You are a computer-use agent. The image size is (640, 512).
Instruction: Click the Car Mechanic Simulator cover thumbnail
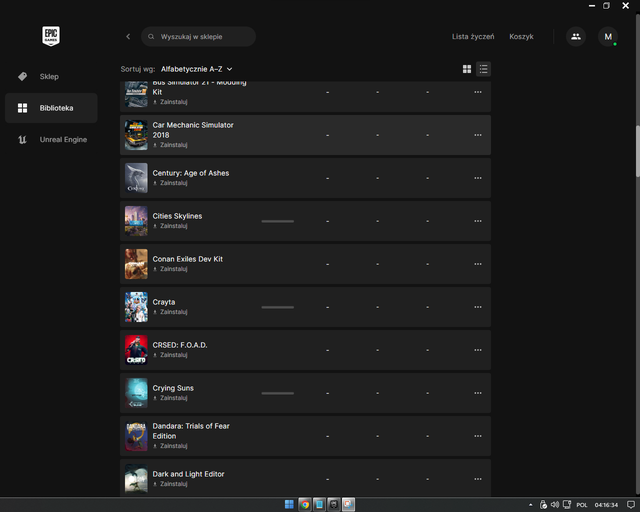pos(136,135)
